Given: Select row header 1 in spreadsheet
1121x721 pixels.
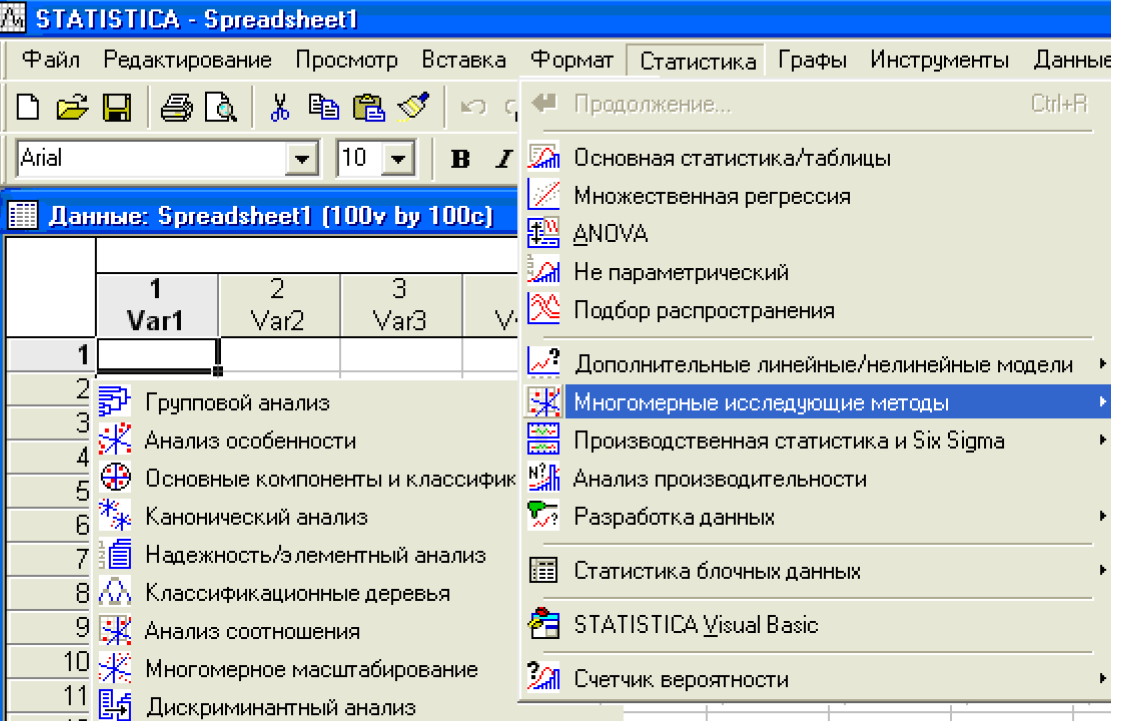Looking at the screenshot, I should 50,355.
